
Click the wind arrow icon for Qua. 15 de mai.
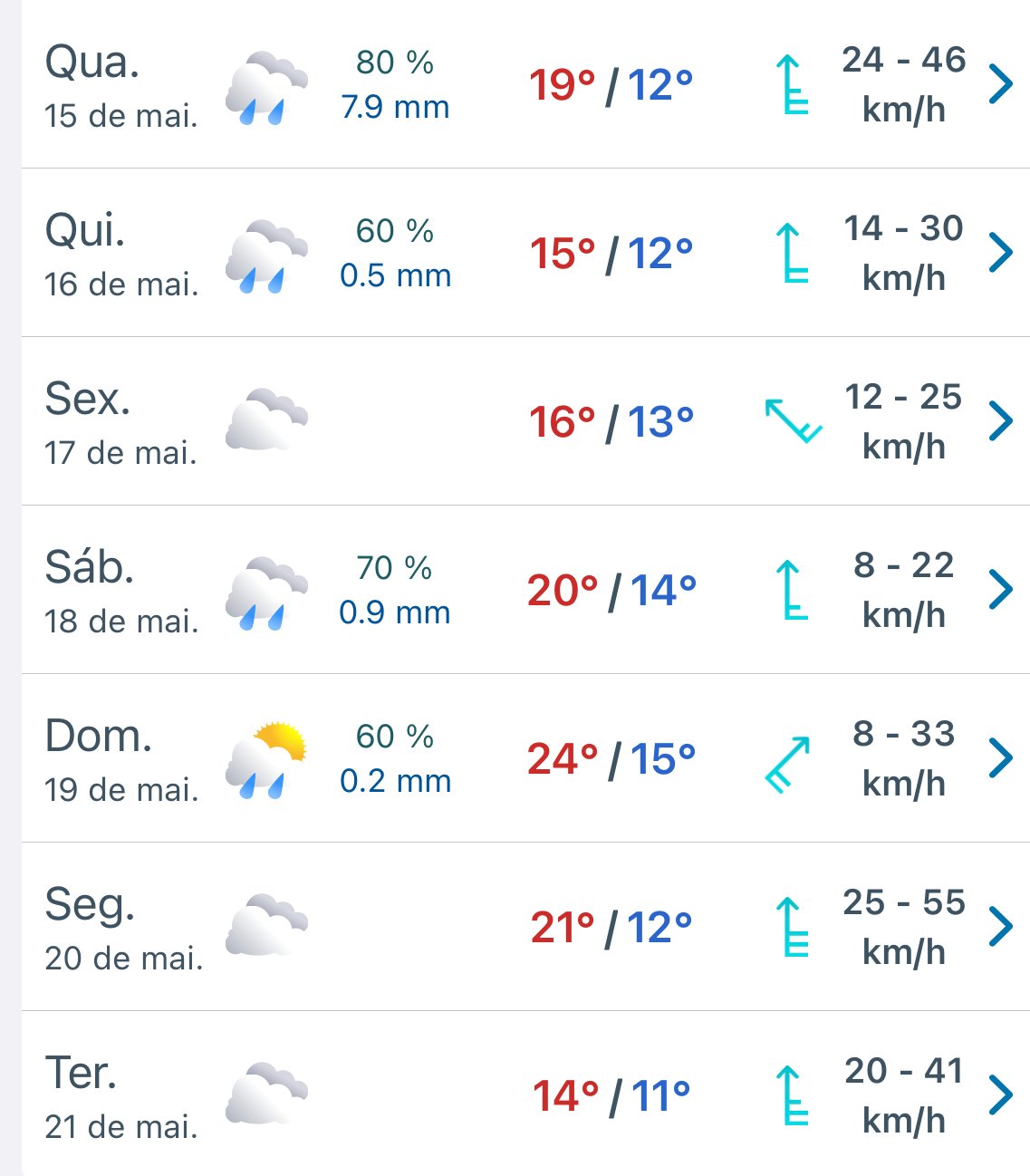793,84
